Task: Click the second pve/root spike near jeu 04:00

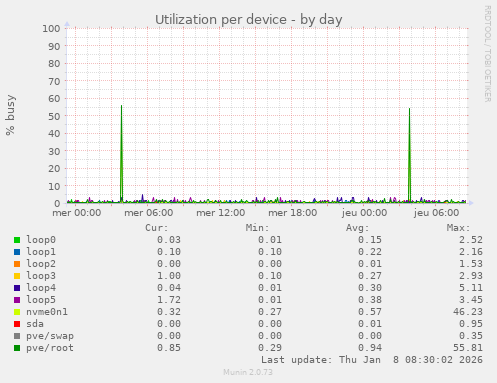Action: pyautogui.click(x=410, y=155)
